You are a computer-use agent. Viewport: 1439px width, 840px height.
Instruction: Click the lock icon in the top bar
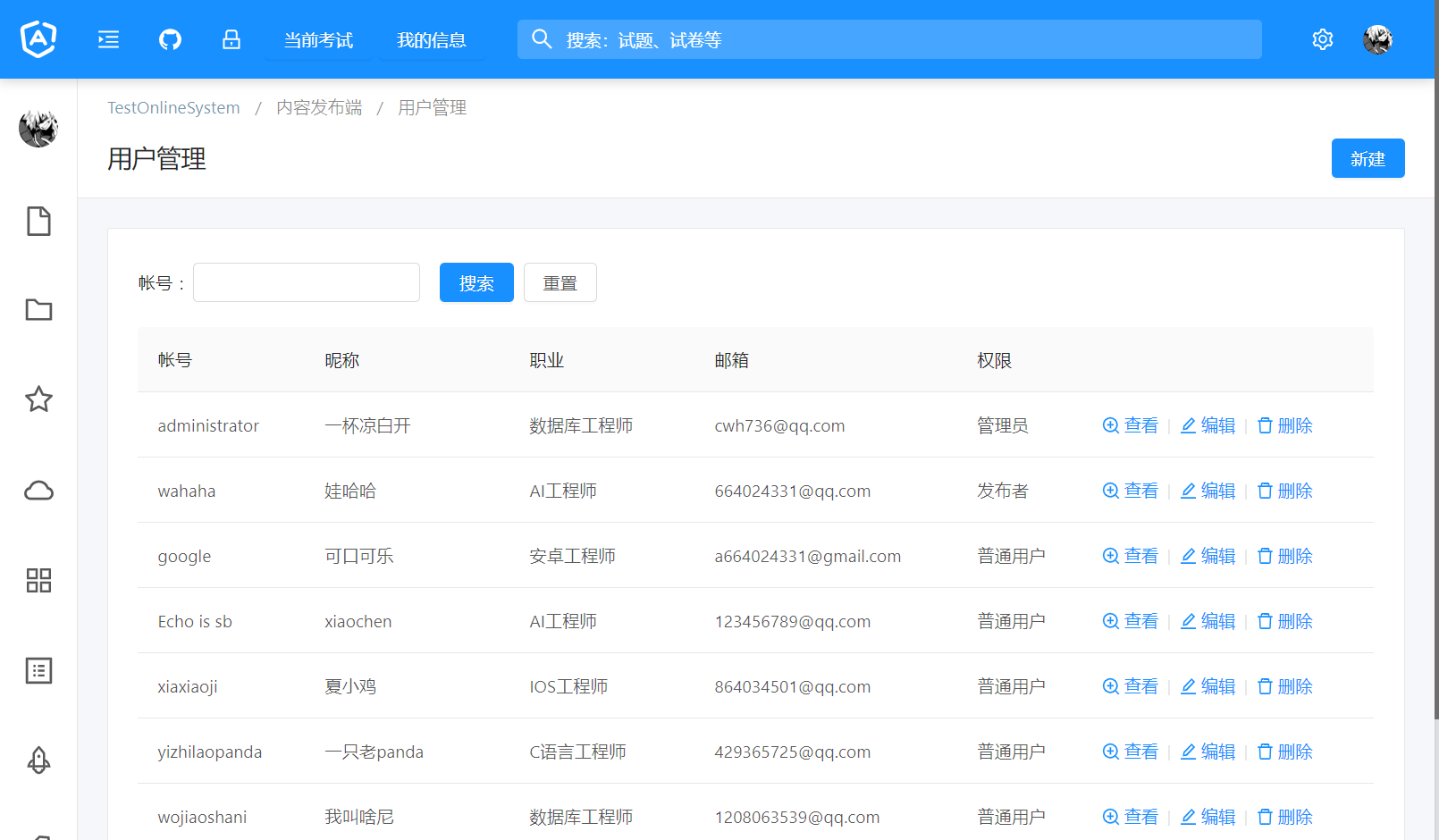[231, 39]
